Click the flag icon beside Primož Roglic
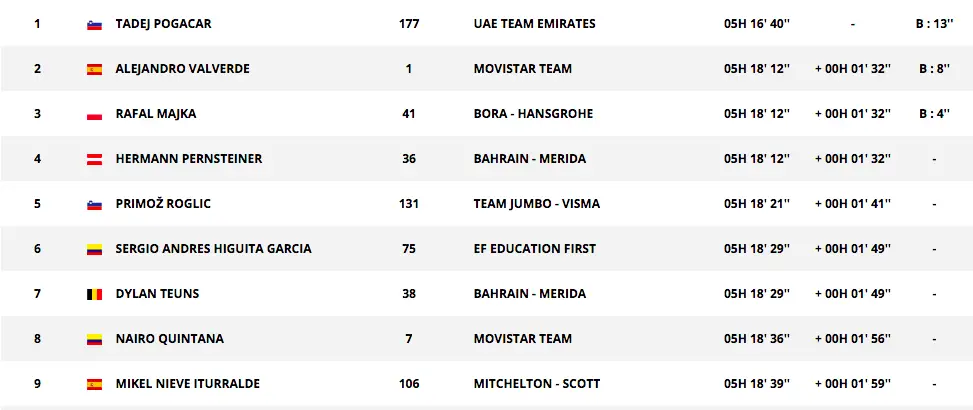Viewport: 973px width, 410px height. (95, 204)
